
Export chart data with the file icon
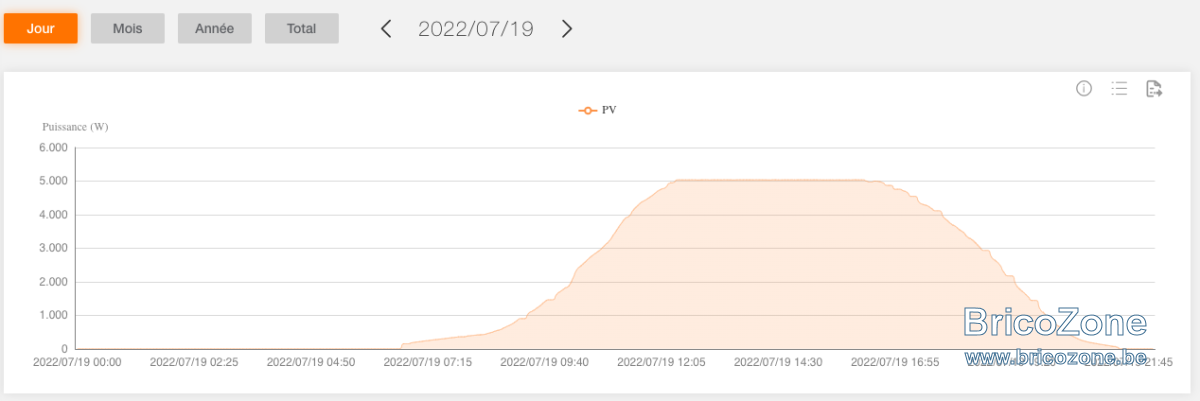pyautogui.click(x=1154, y=89)
